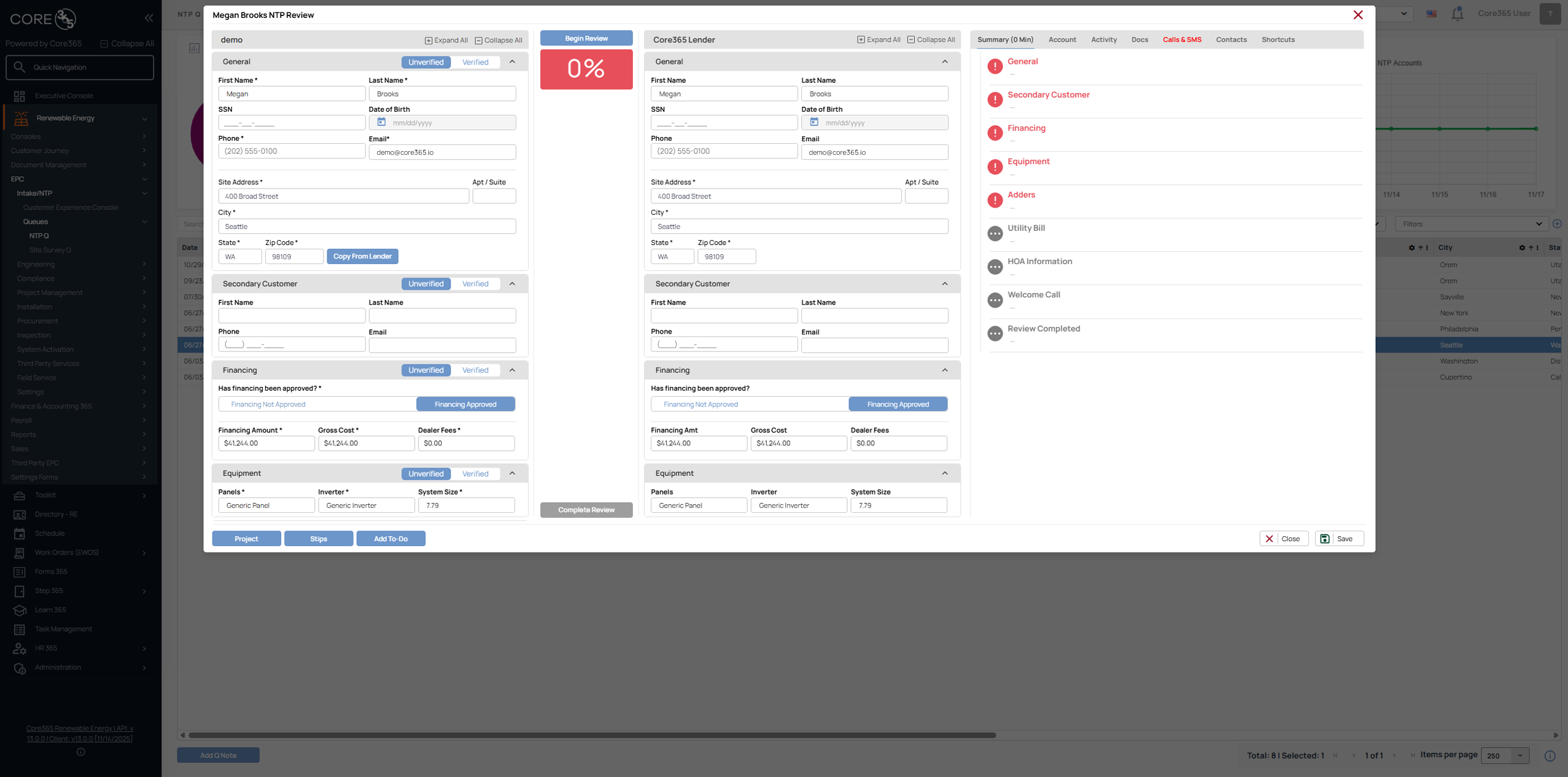The height and width of the screenshot is (777, 1568).
Task: Collapse the Core365 Lender General section
Action: click(944, 62)
